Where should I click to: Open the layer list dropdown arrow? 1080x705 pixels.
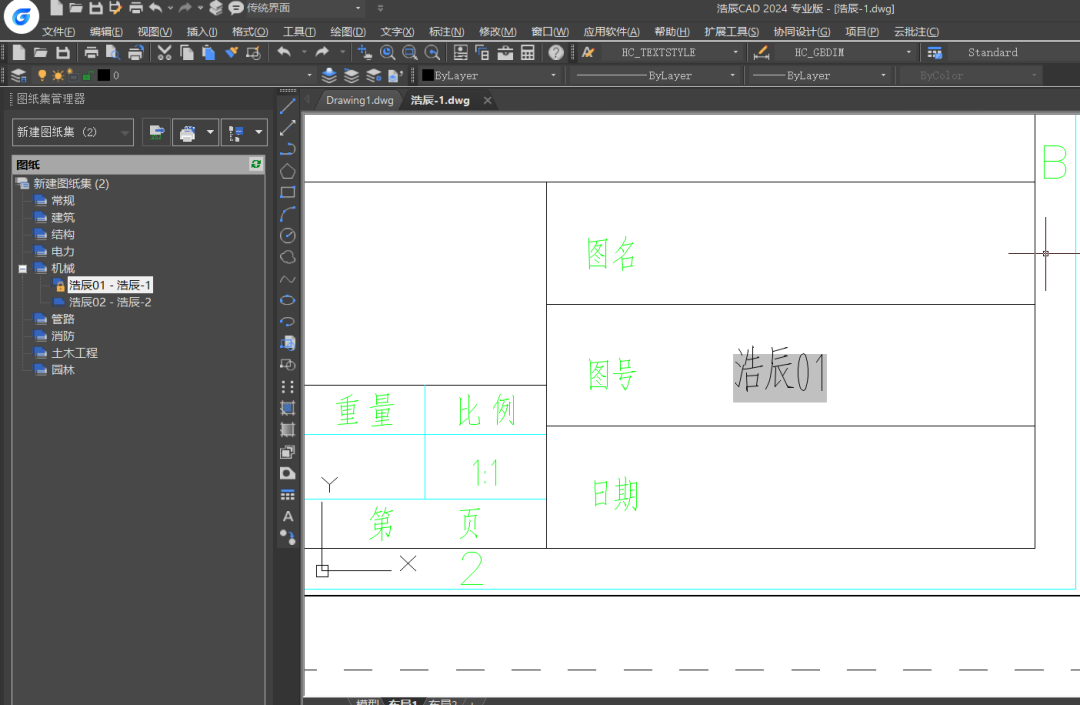[x=309, y=75]
